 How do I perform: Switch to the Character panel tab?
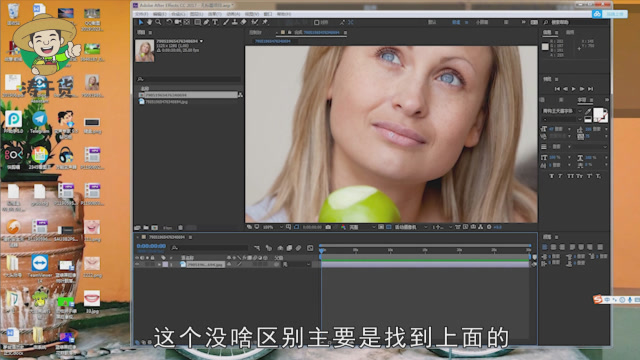click(582, 100)
